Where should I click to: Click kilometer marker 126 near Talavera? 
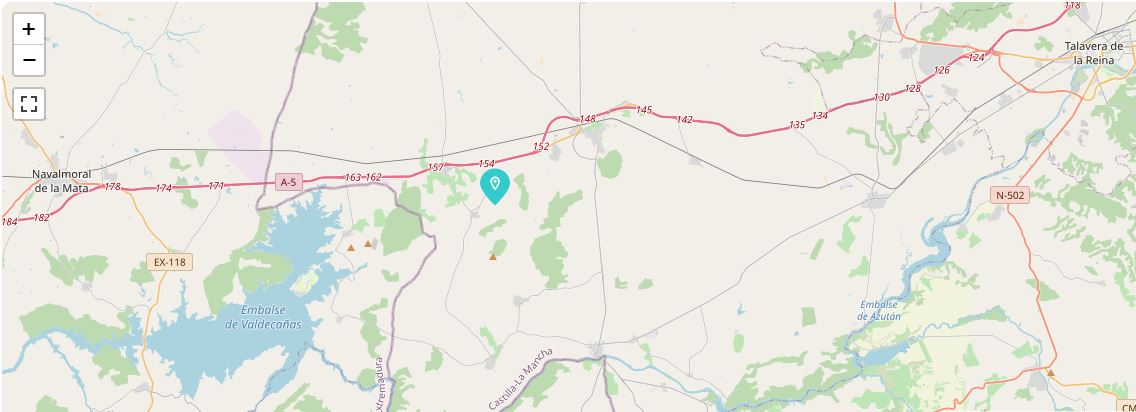click(941, 71)
